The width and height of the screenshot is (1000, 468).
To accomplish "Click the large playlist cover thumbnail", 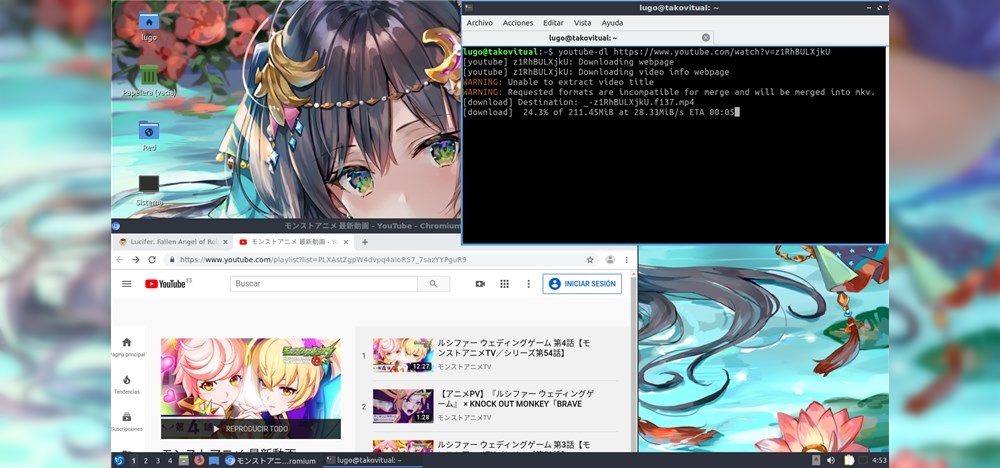I will point(251,388).
